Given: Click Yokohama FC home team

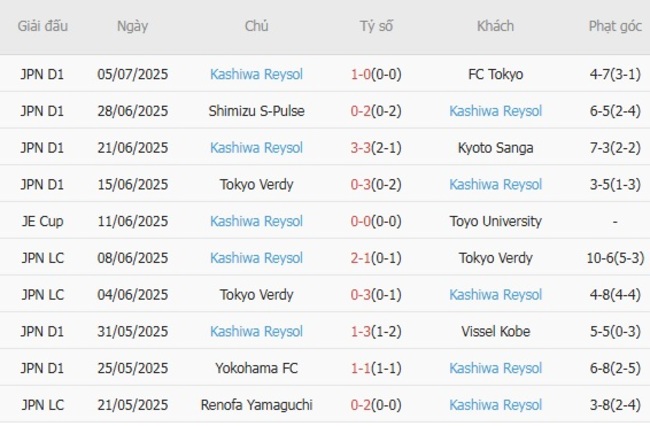Looking at the screenshot, I should [256, 368].
